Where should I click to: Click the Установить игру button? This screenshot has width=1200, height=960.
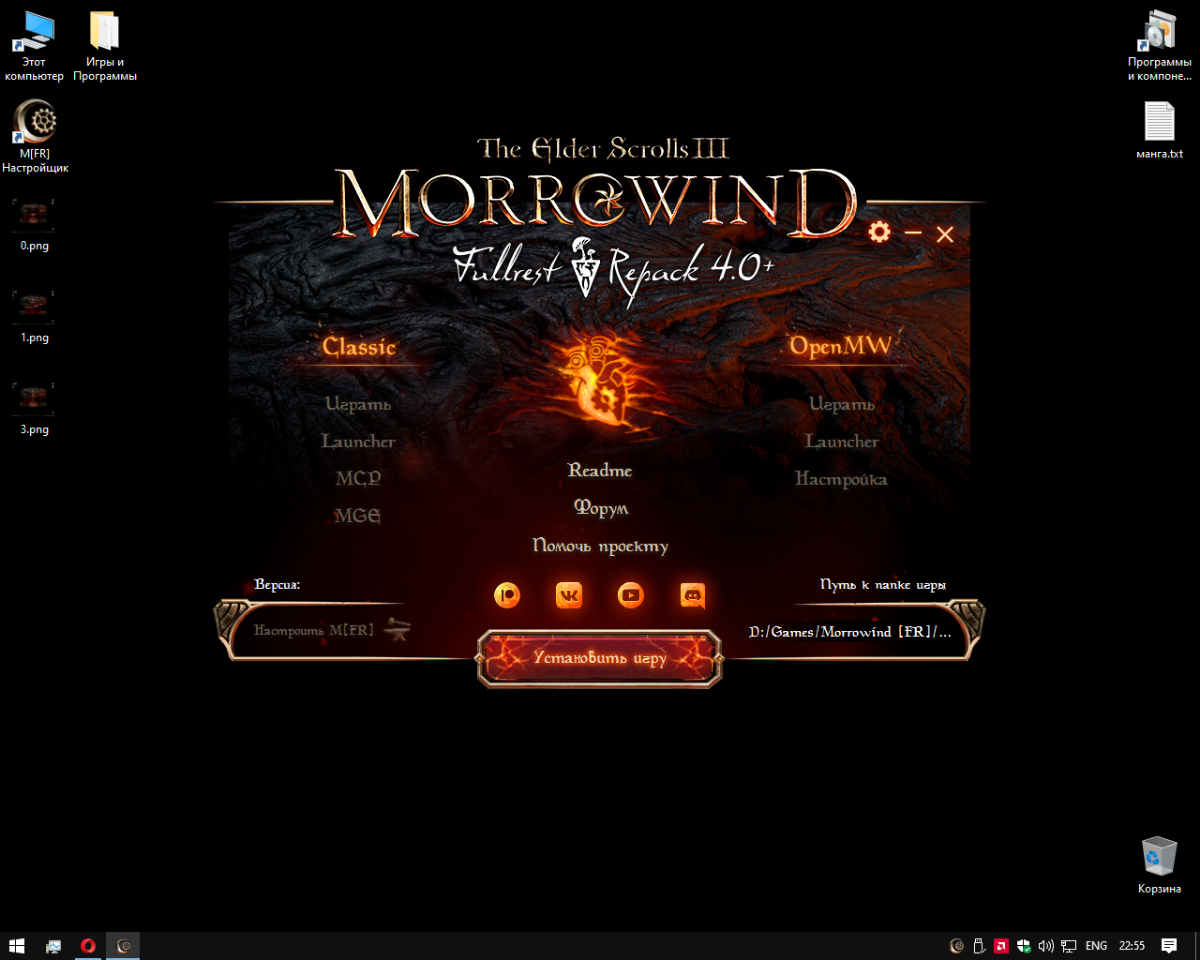click(599, 659)
